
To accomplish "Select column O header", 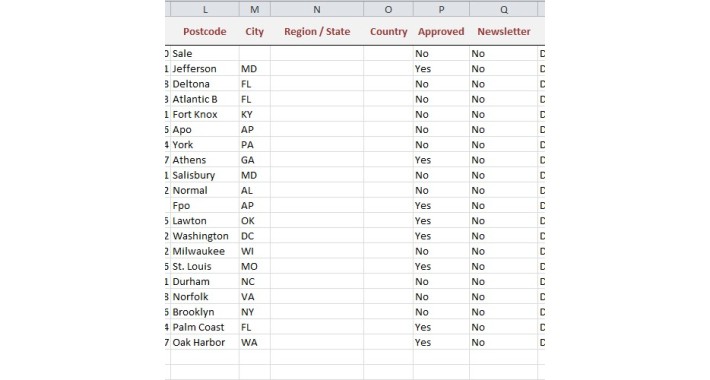I will click(388, 10).
